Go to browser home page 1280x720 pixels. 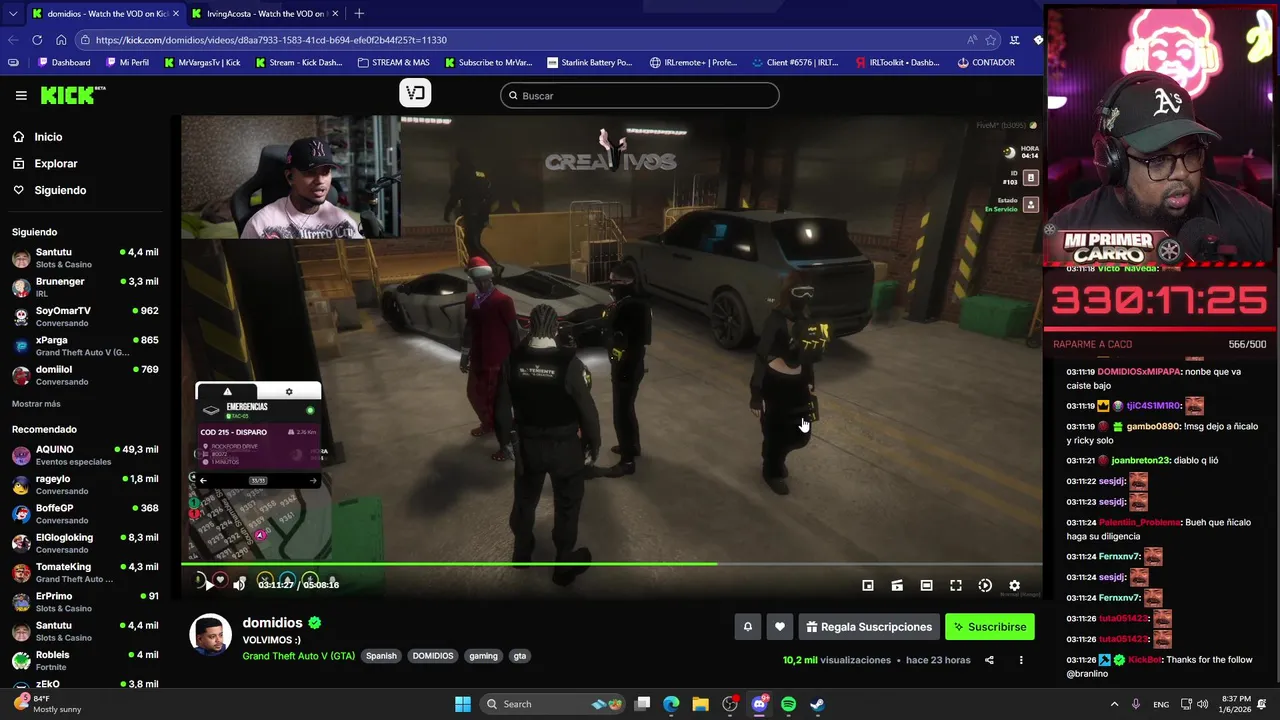pyautogui.click(x=61, y=40)
